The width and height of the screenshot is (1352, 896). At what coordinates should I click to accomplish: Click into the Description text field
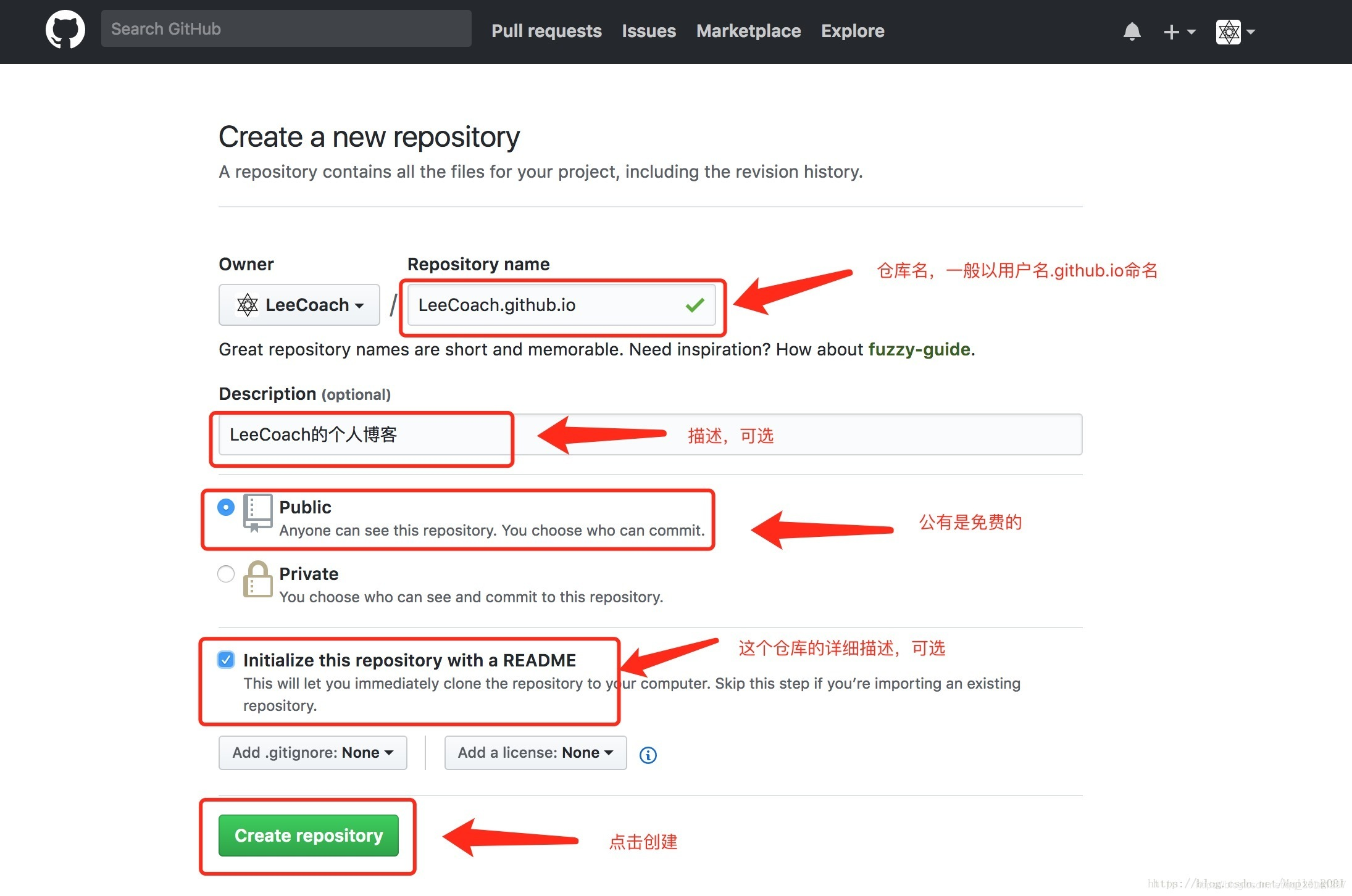(650, 435)
